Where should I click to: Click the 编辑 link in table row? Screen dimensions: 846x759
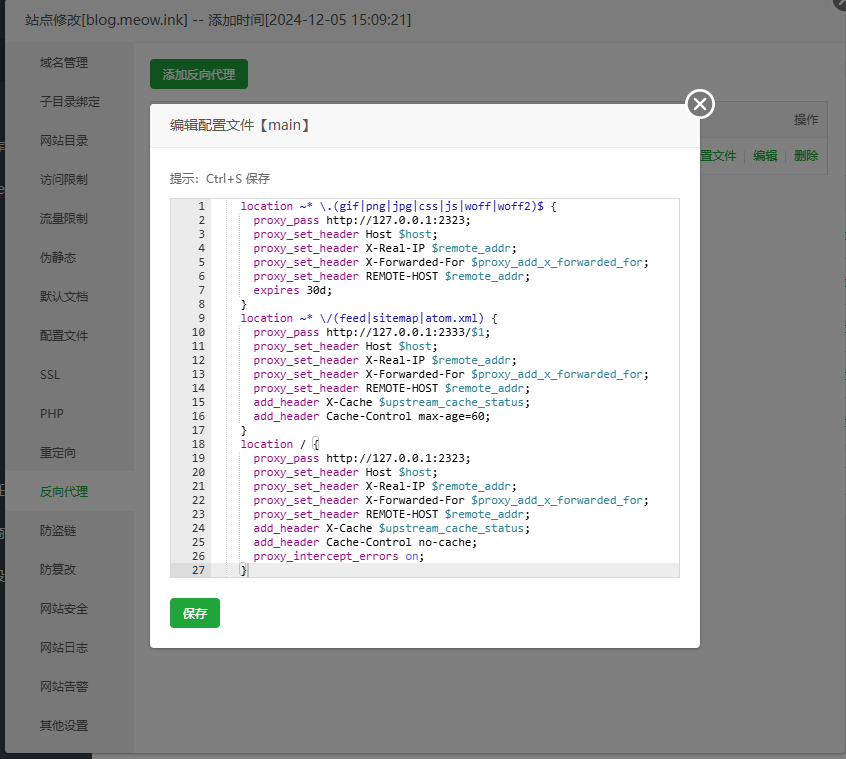(x=765, y=156)
